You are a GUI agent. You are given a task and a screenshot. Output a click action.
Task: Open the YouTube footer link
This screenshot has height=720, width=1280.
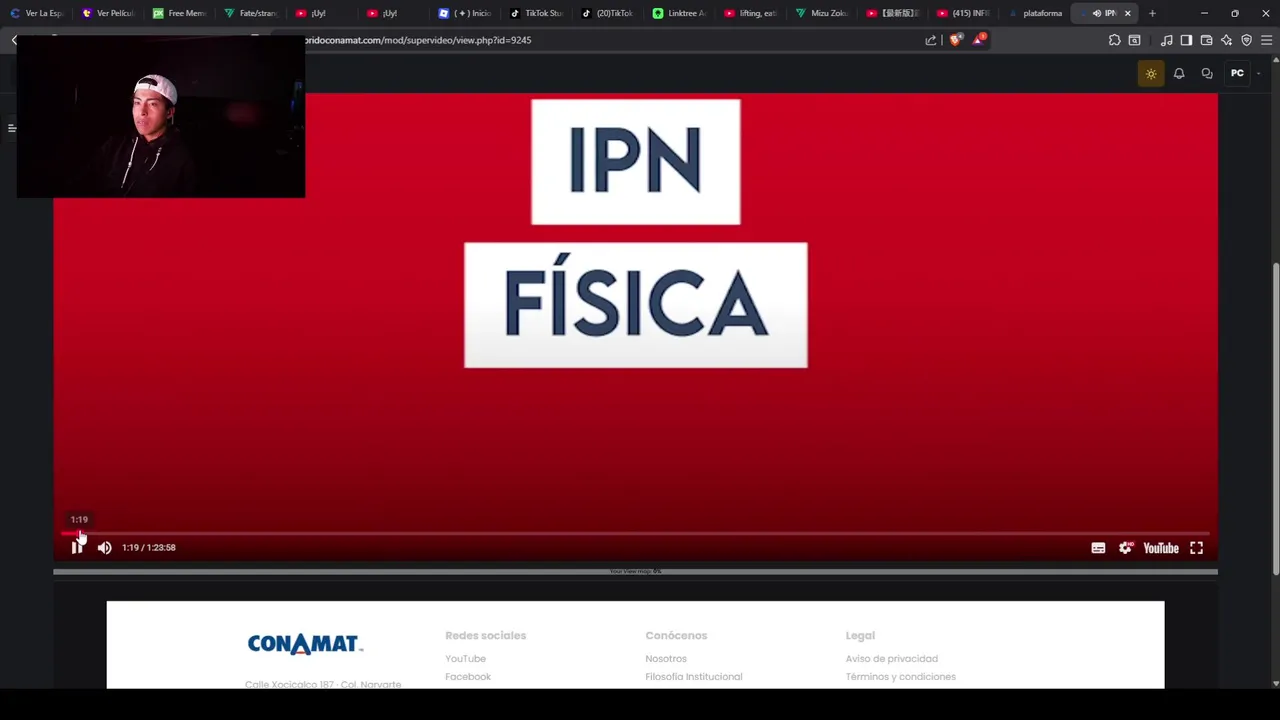465,659
